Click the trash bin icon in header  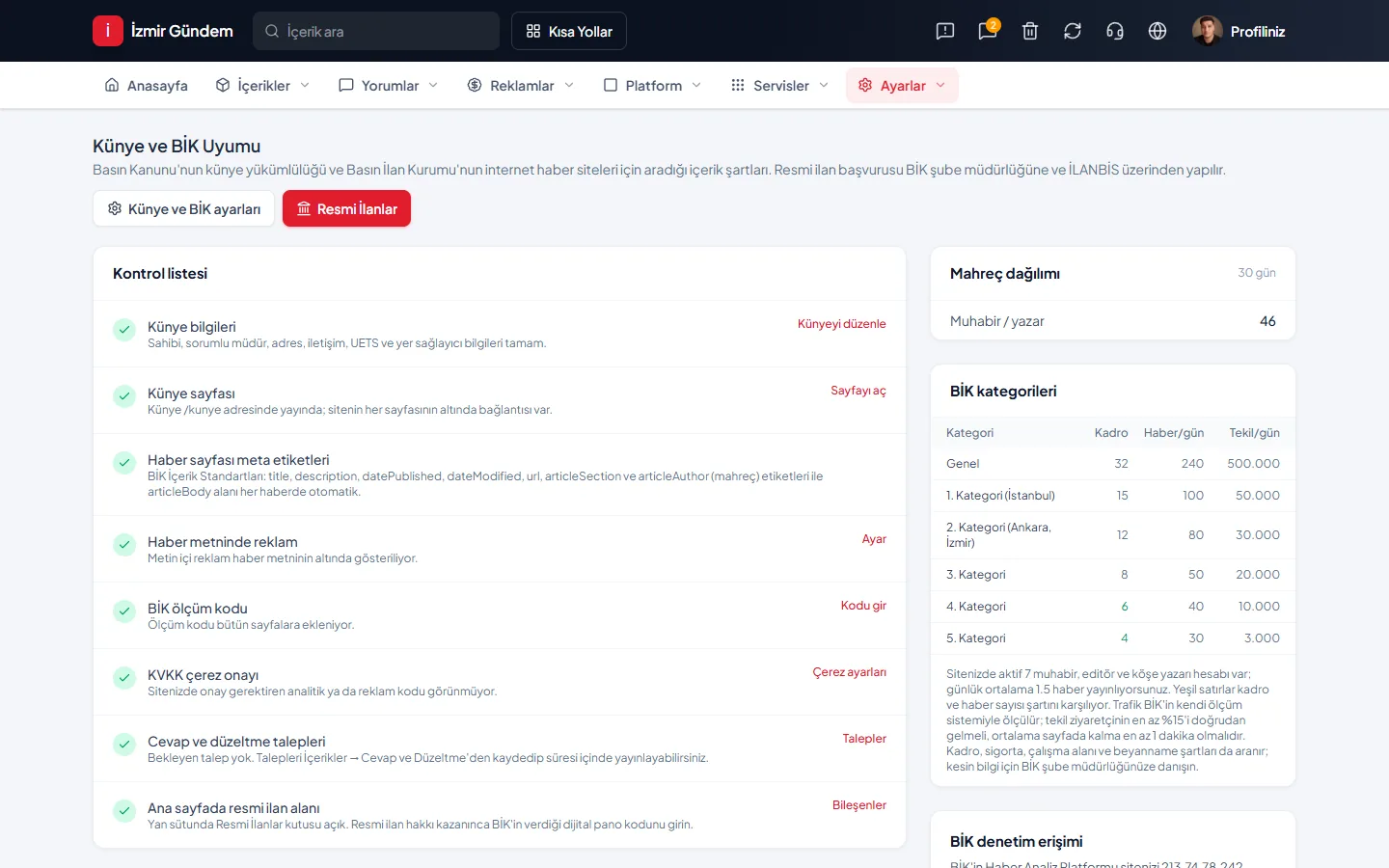[x=1030, y=31]
